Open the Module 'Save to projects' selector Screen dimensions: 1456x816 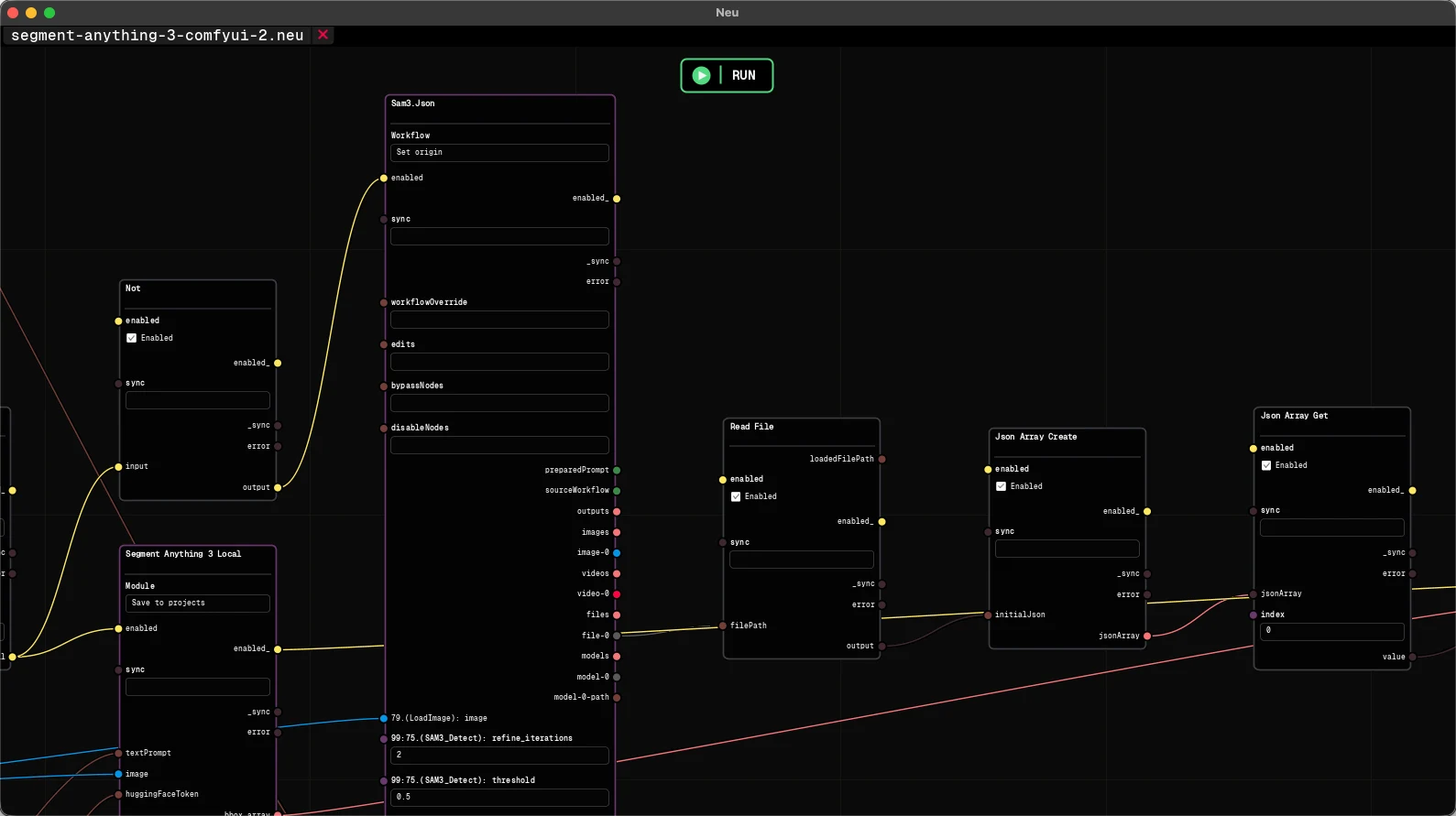[x=198, y=604]
